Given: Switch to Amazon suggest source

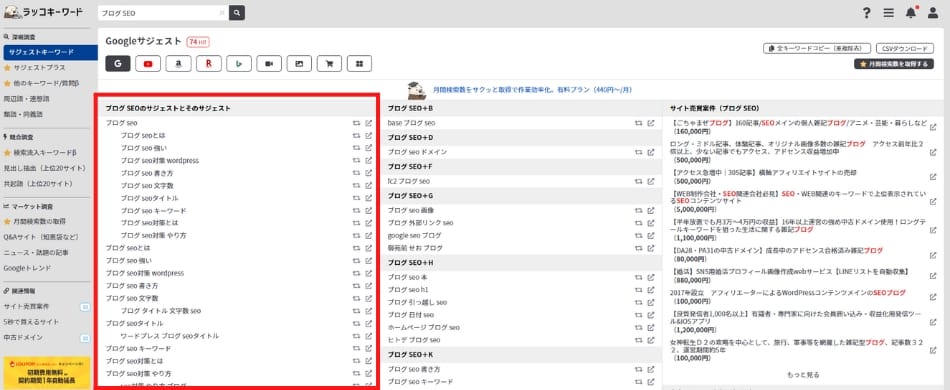Looking at the screenshot, I should click(x=178, y=64).
